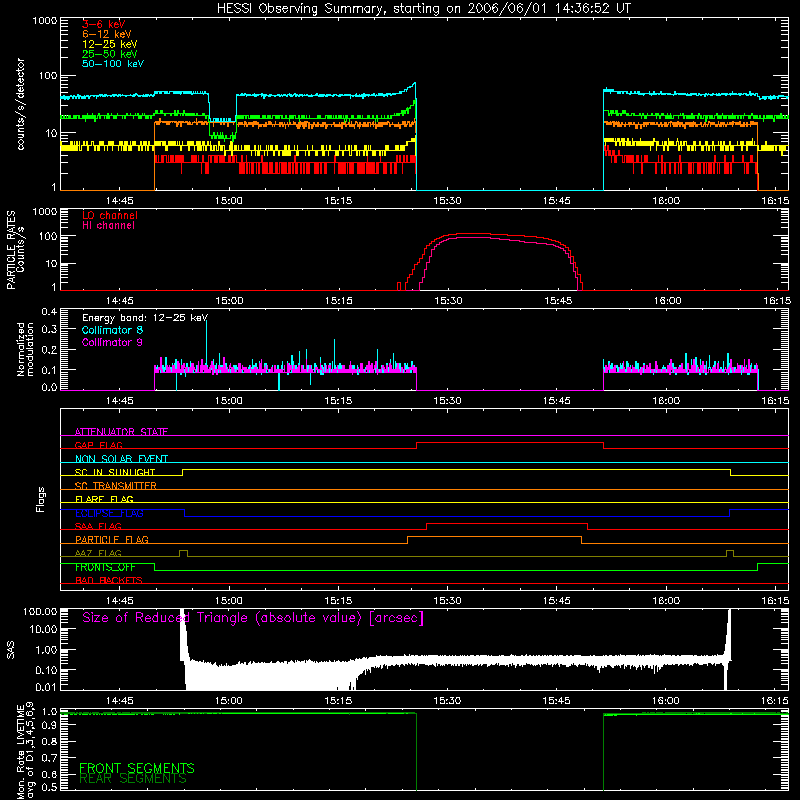
Task: Click the SAA_FLAG label
Action: click(x=98, y=526)
